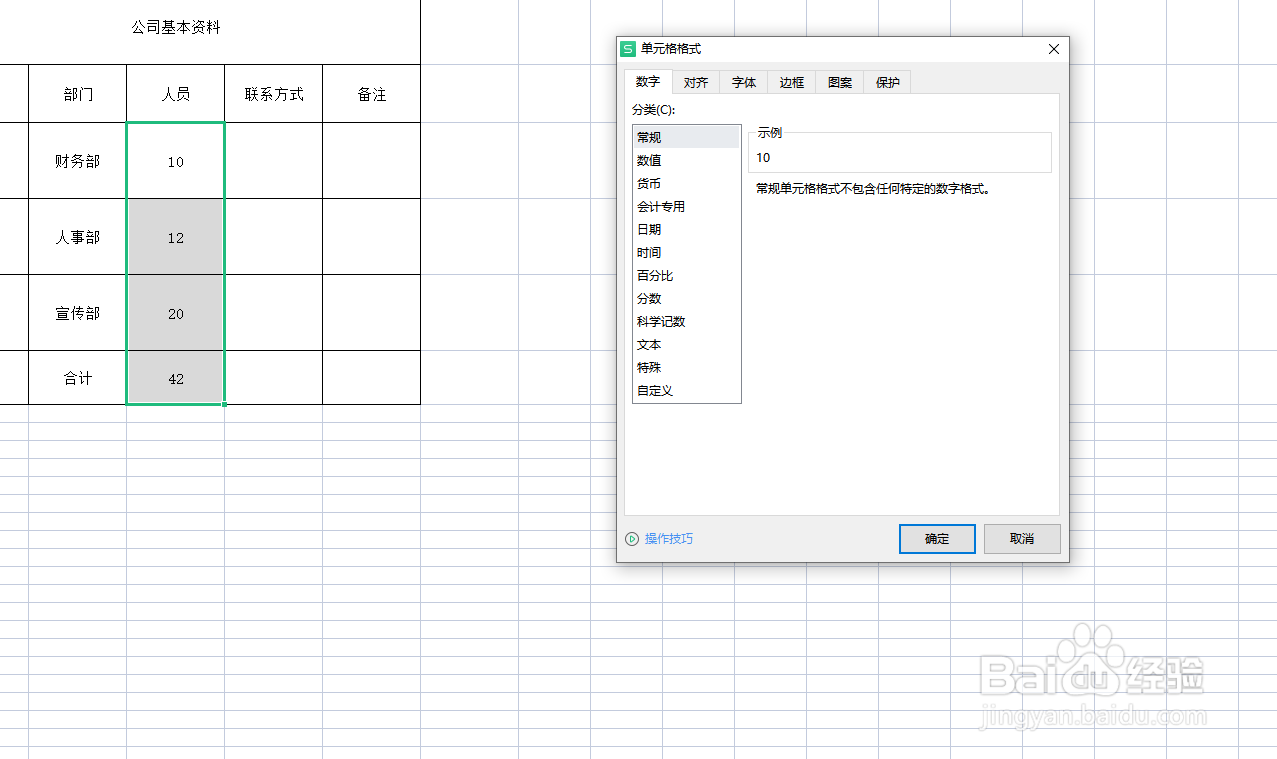Select the total cell showing 42
This screenshot has width=1277, height=759.
coord(176,378)
